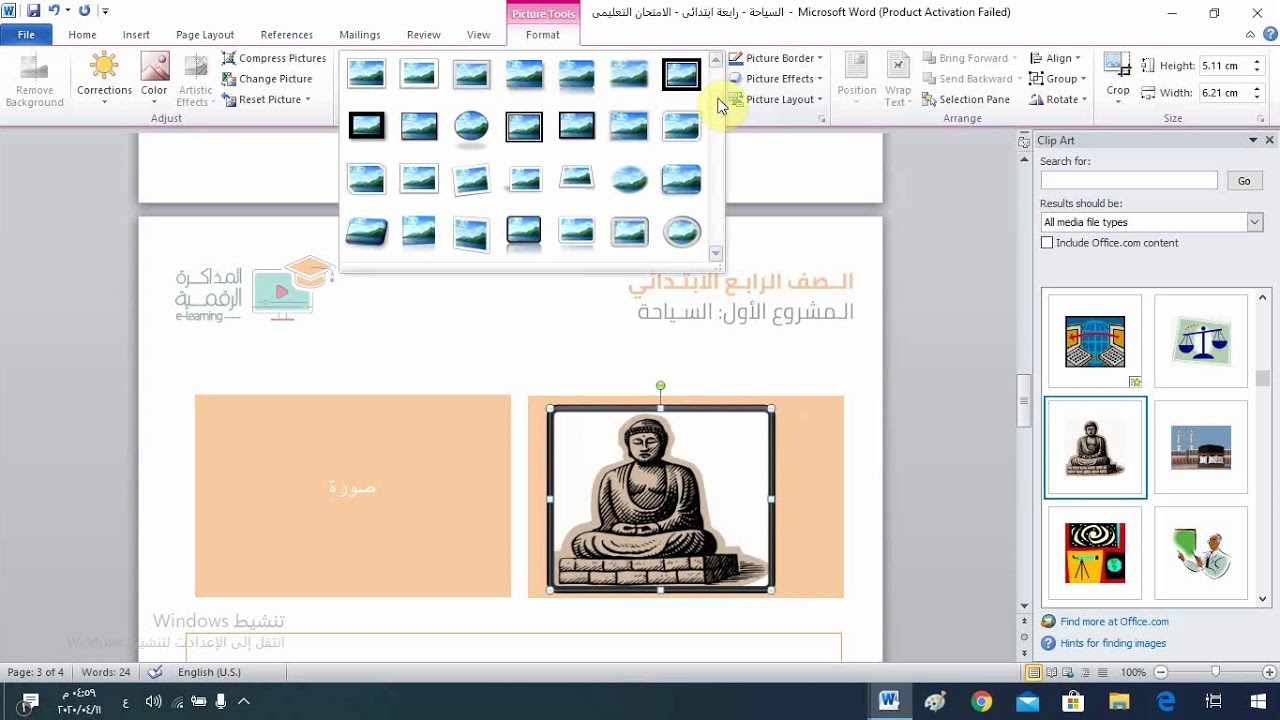Click the Word icon in the taskbar
1280x720 pixels.
point(889,701)
